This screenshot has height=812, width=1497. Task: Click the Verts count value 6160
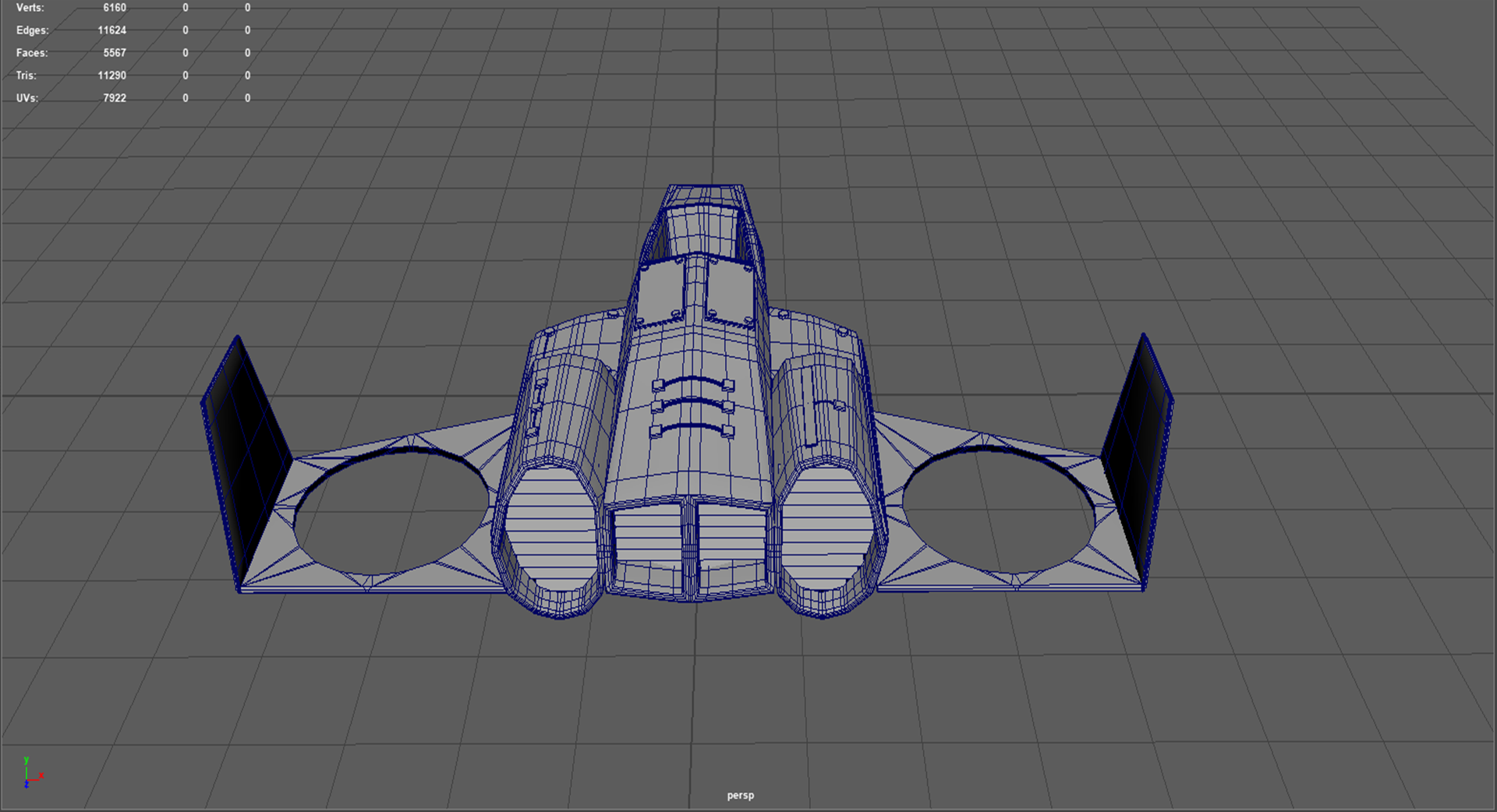[x=114, y=8]
